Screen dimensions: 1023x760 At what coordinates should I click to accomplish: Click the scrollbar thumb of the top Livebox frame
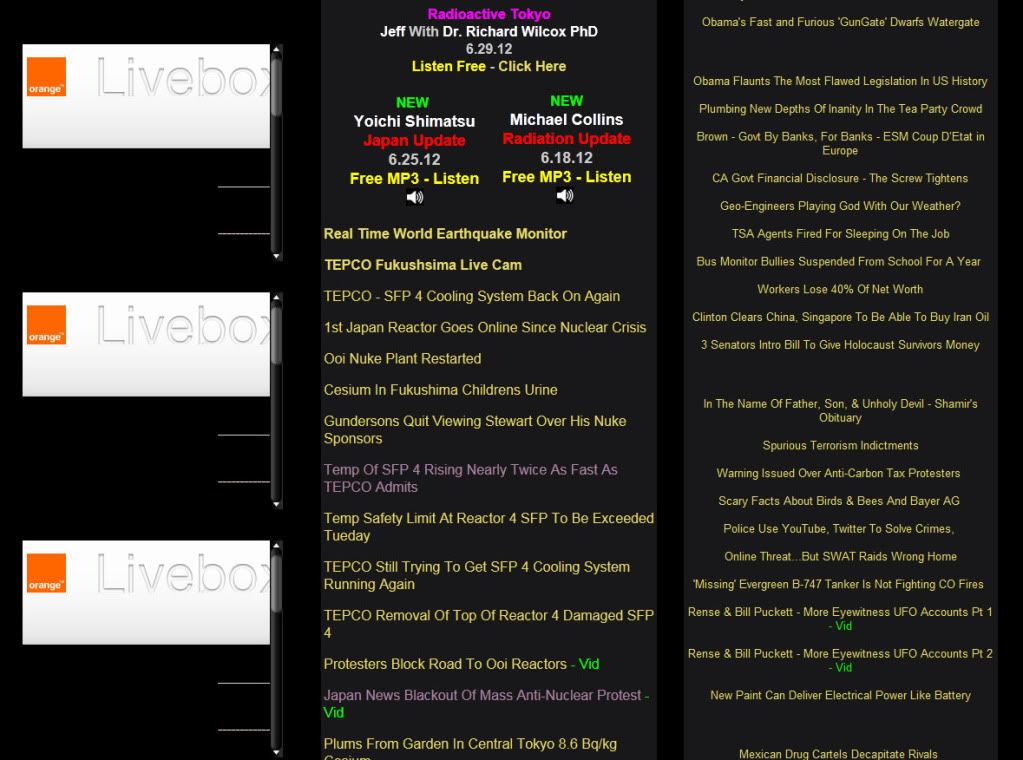point(277,87)
